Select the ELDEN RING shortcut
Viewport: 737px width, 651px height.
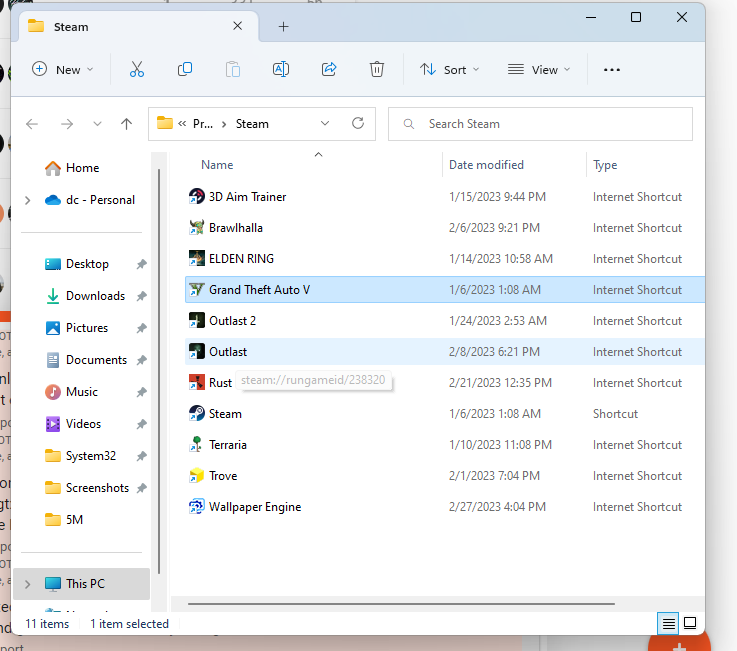click(241, 259)
